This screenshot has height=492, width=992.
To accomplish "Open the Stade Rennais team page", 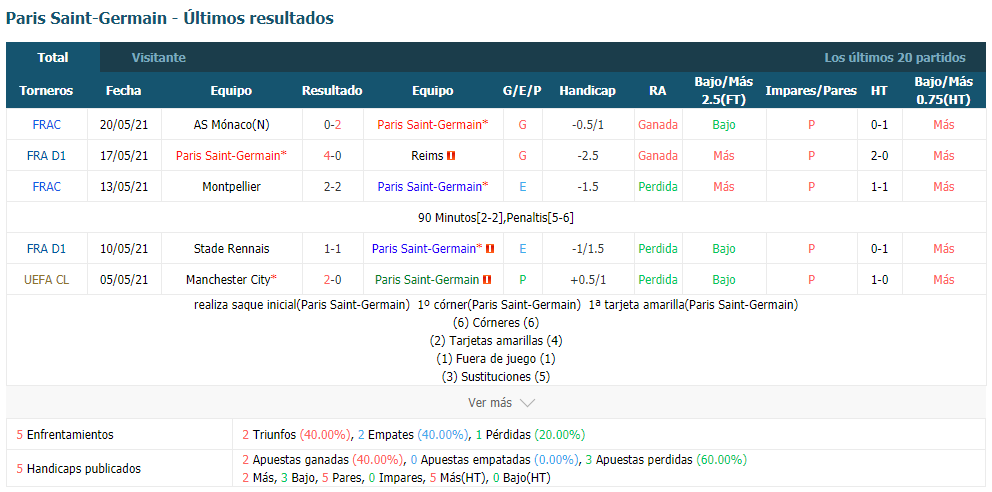I will 231,249.
